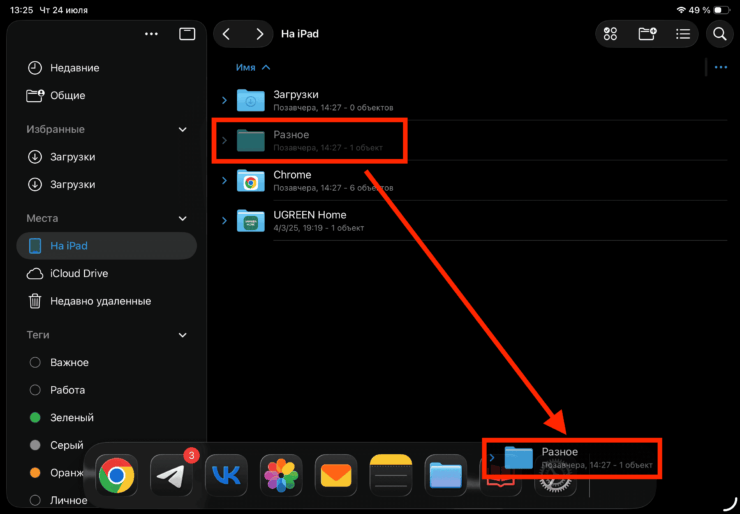
Task: Open the sidebar three-dots options menu
Action: (x=151, y=34)
